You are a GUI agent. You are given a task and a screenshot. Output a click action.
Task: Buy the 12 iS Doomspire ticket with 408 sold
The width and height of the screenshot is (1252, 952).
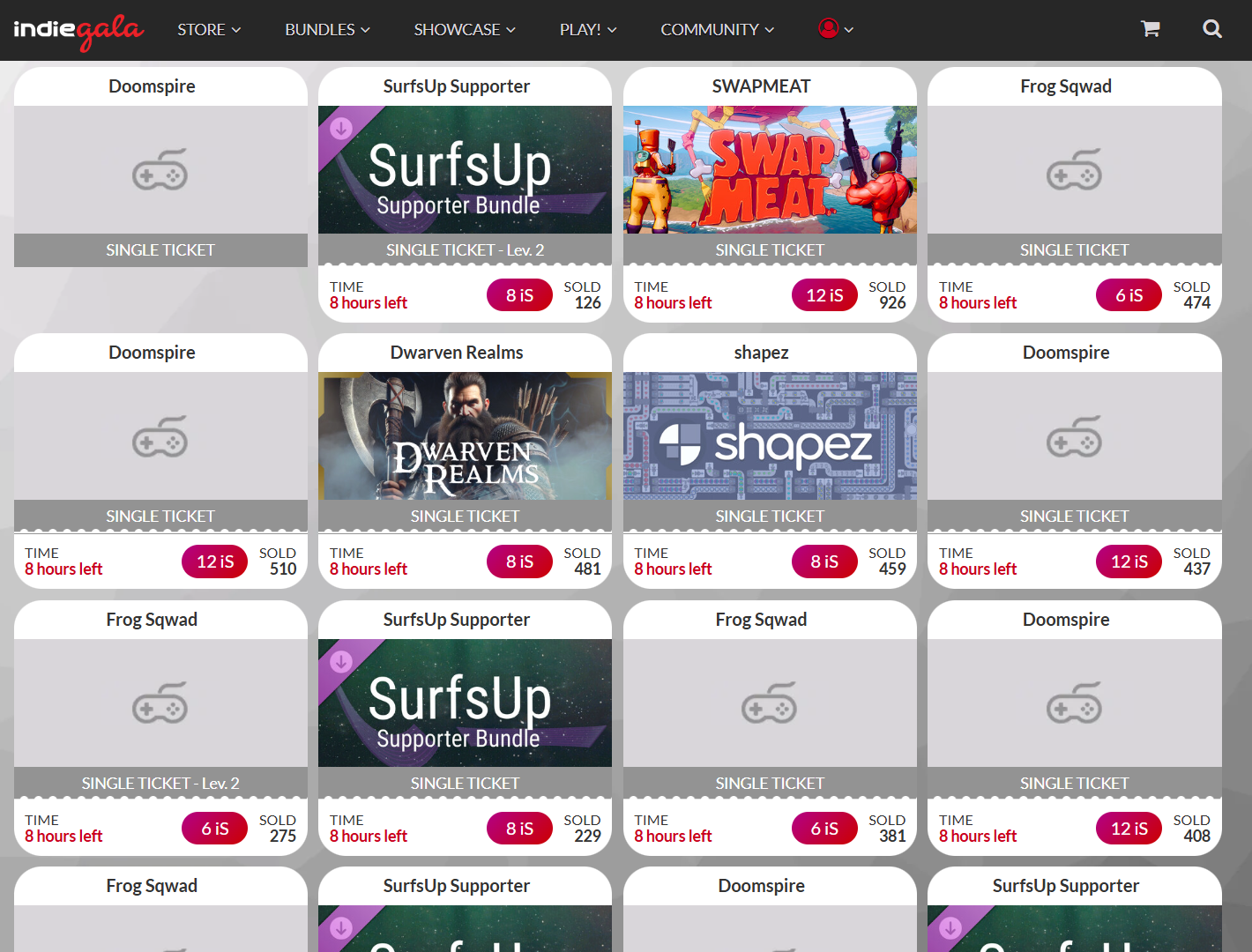coord(1129,829)
